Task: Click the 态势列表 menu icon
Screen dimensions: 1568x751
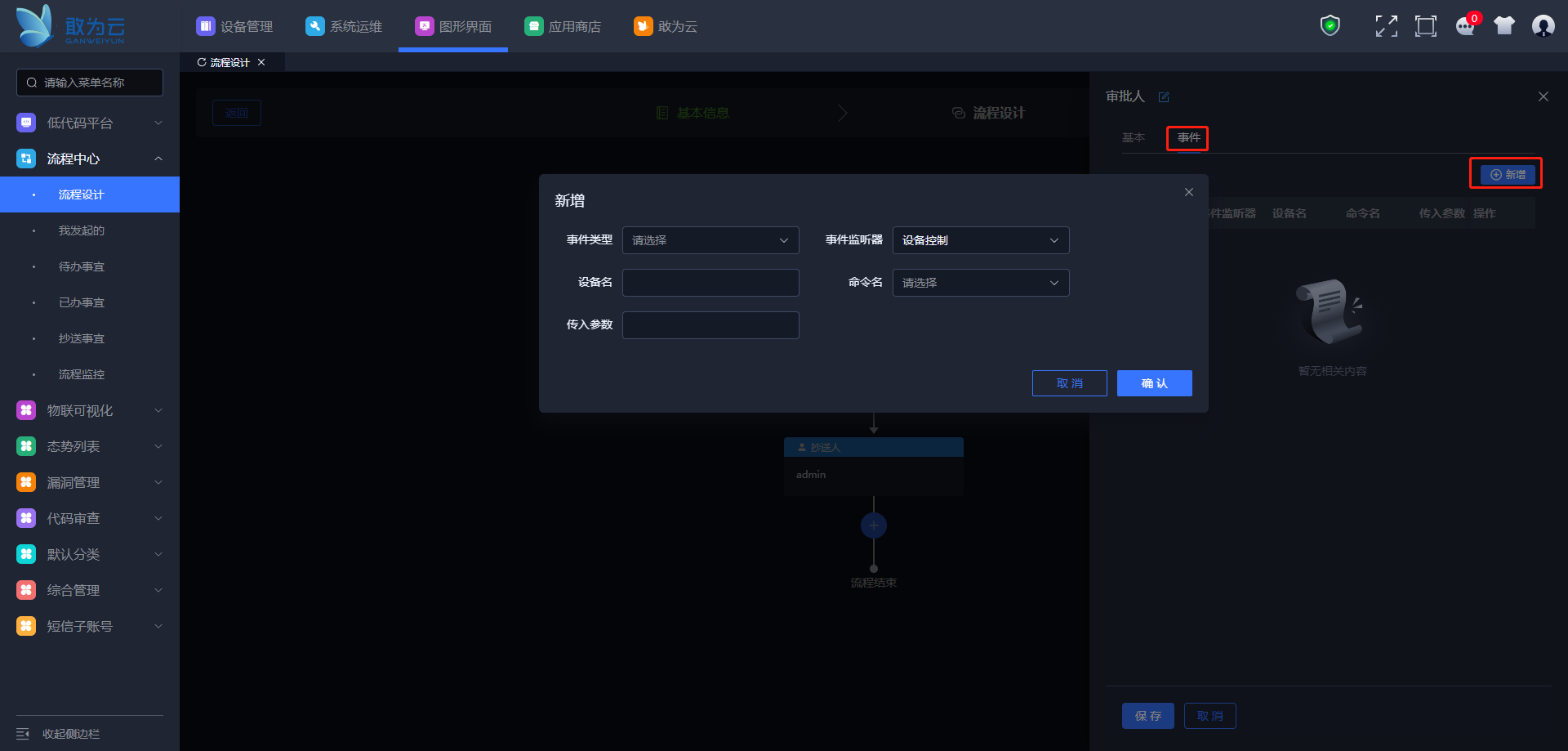Action: click(x=26, y=446)
